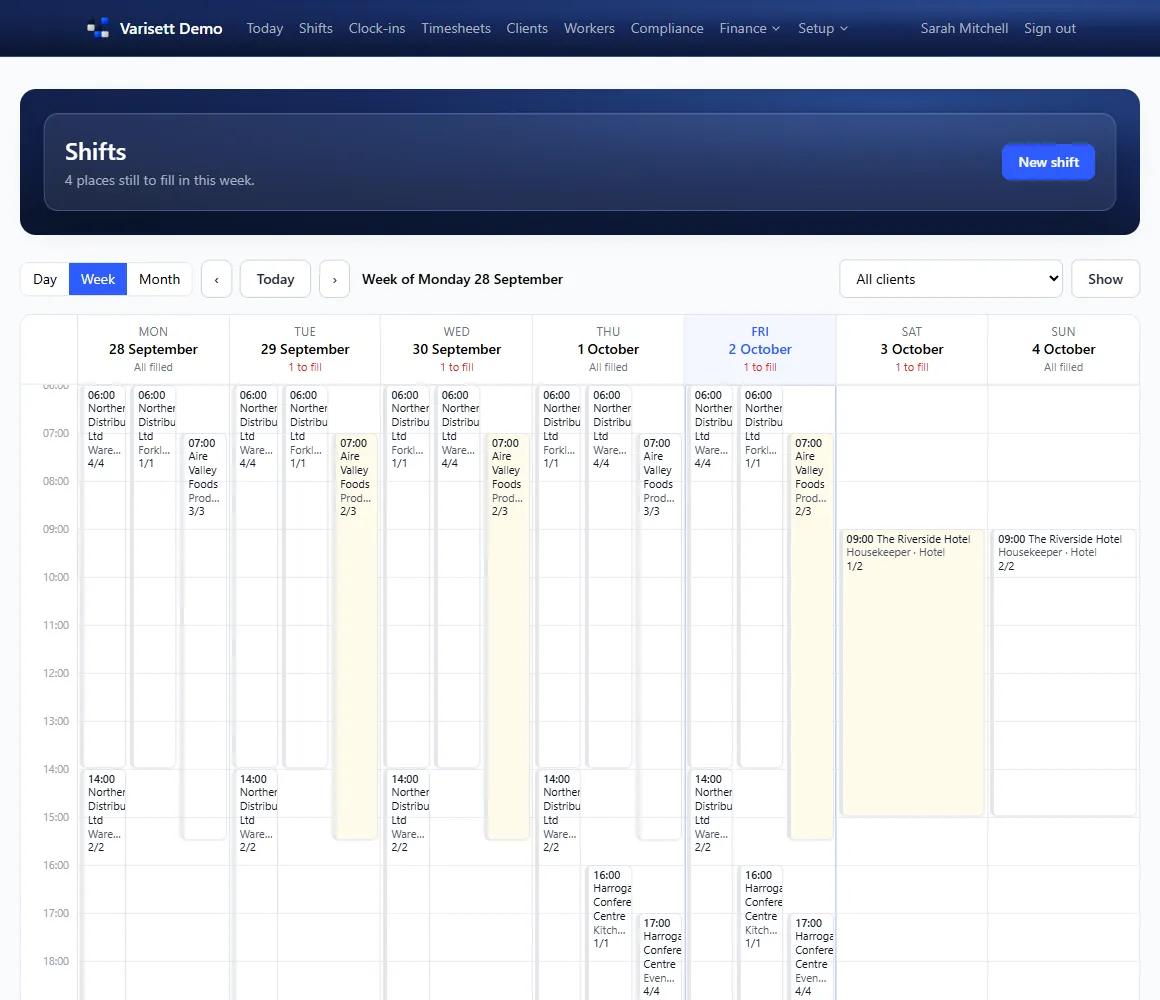Open the Clients page
1160x1000 pixels.
tap(527, 28)
